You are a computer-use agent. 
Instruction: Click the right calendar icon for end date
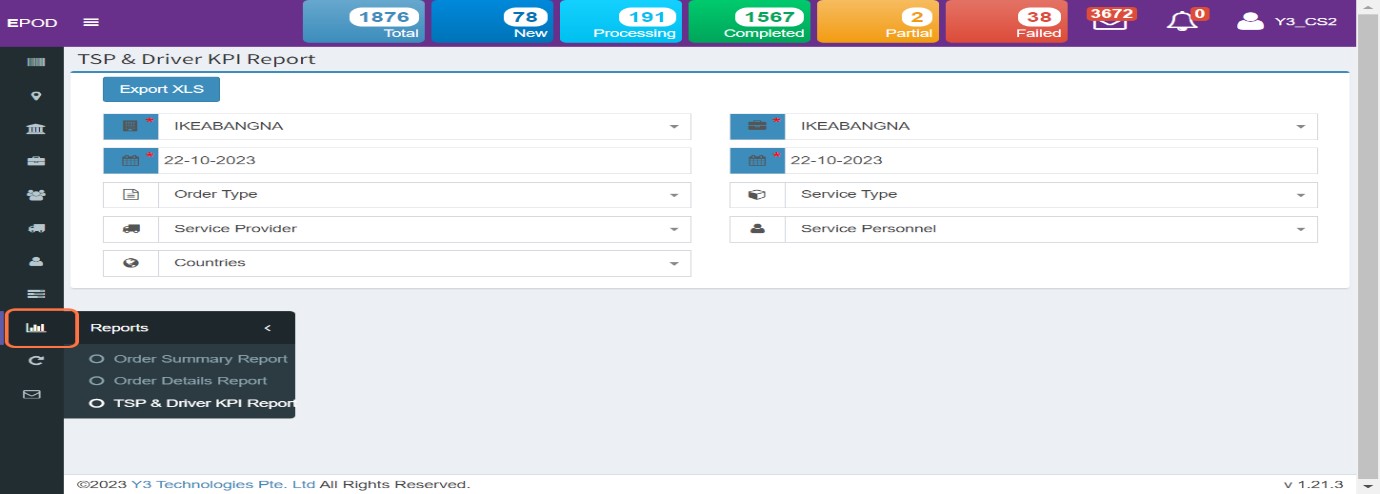click(x=758, y=160)
